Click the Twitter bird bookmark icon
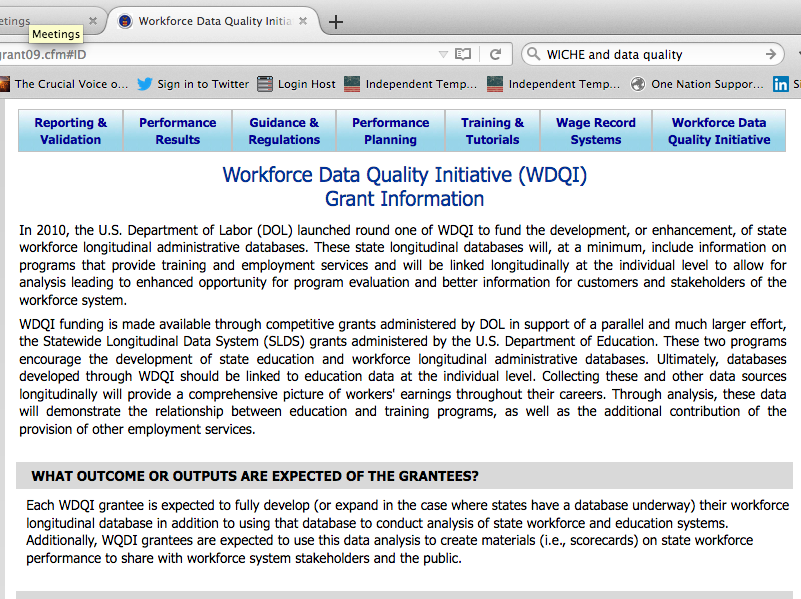Image resolution: width=801 pixels, height=599 pixels. coord(145,84)
